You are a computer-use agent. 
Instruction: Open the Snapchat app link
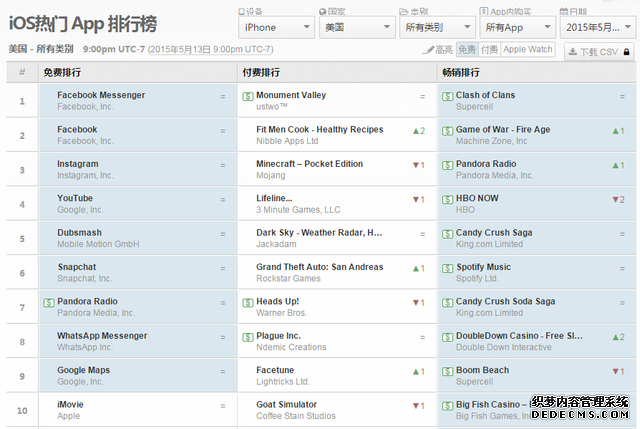77,267
